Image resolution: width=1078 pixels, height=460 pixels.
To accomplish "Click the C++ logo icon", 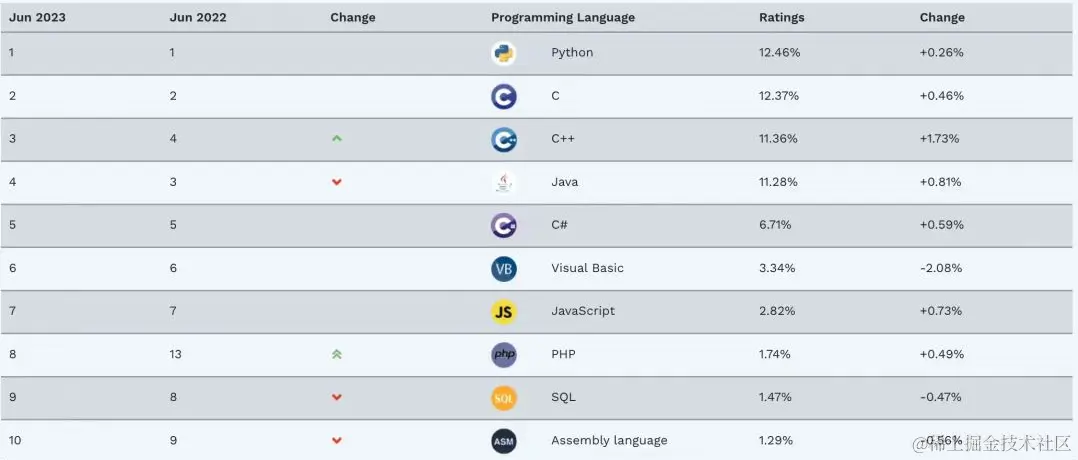I will point(504,139).
